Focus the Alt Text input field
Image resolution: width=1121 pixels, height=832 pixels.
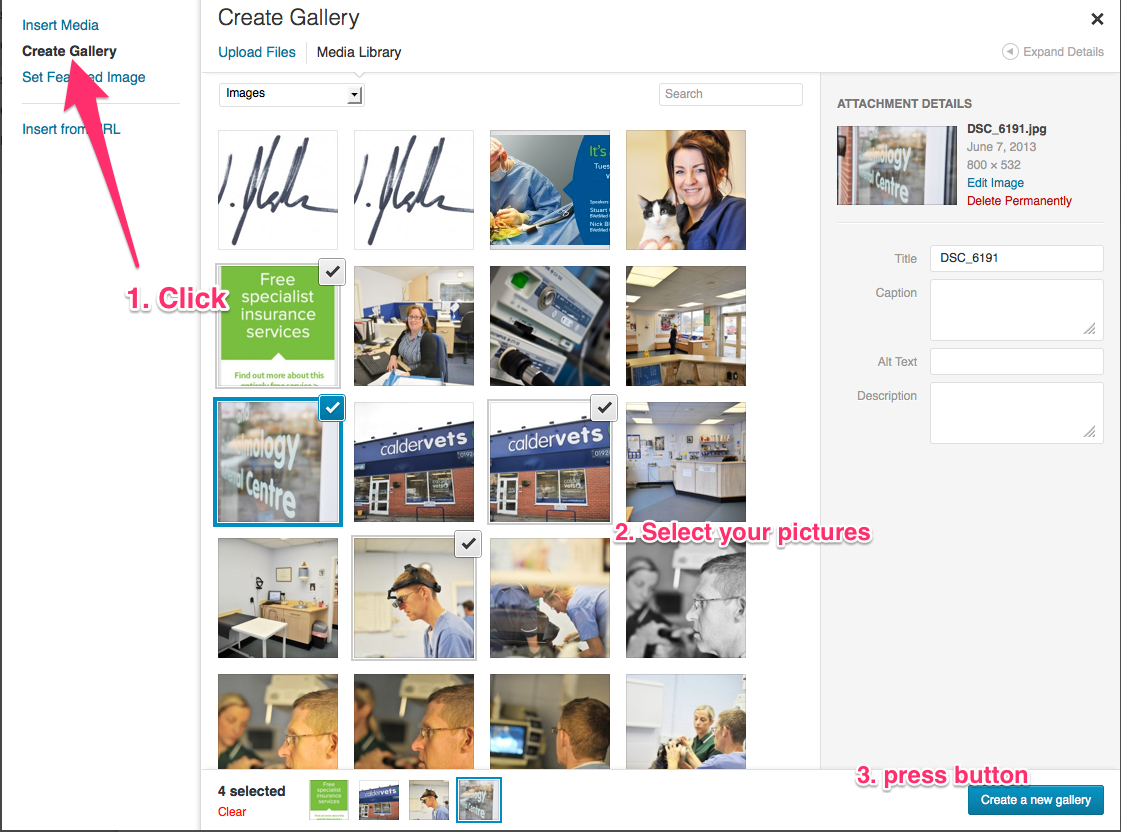pos(1016,362)
